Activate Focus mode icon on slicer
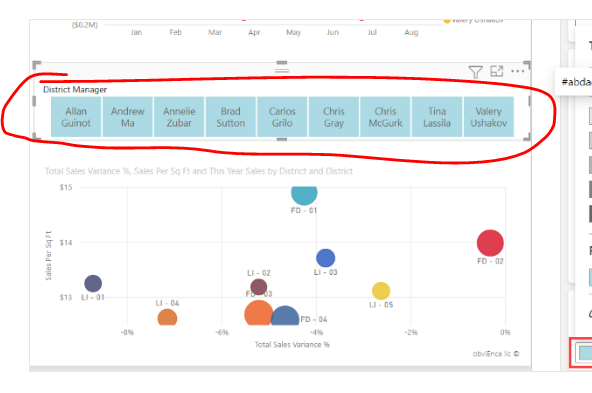592x393 pixels. [496, 71]
